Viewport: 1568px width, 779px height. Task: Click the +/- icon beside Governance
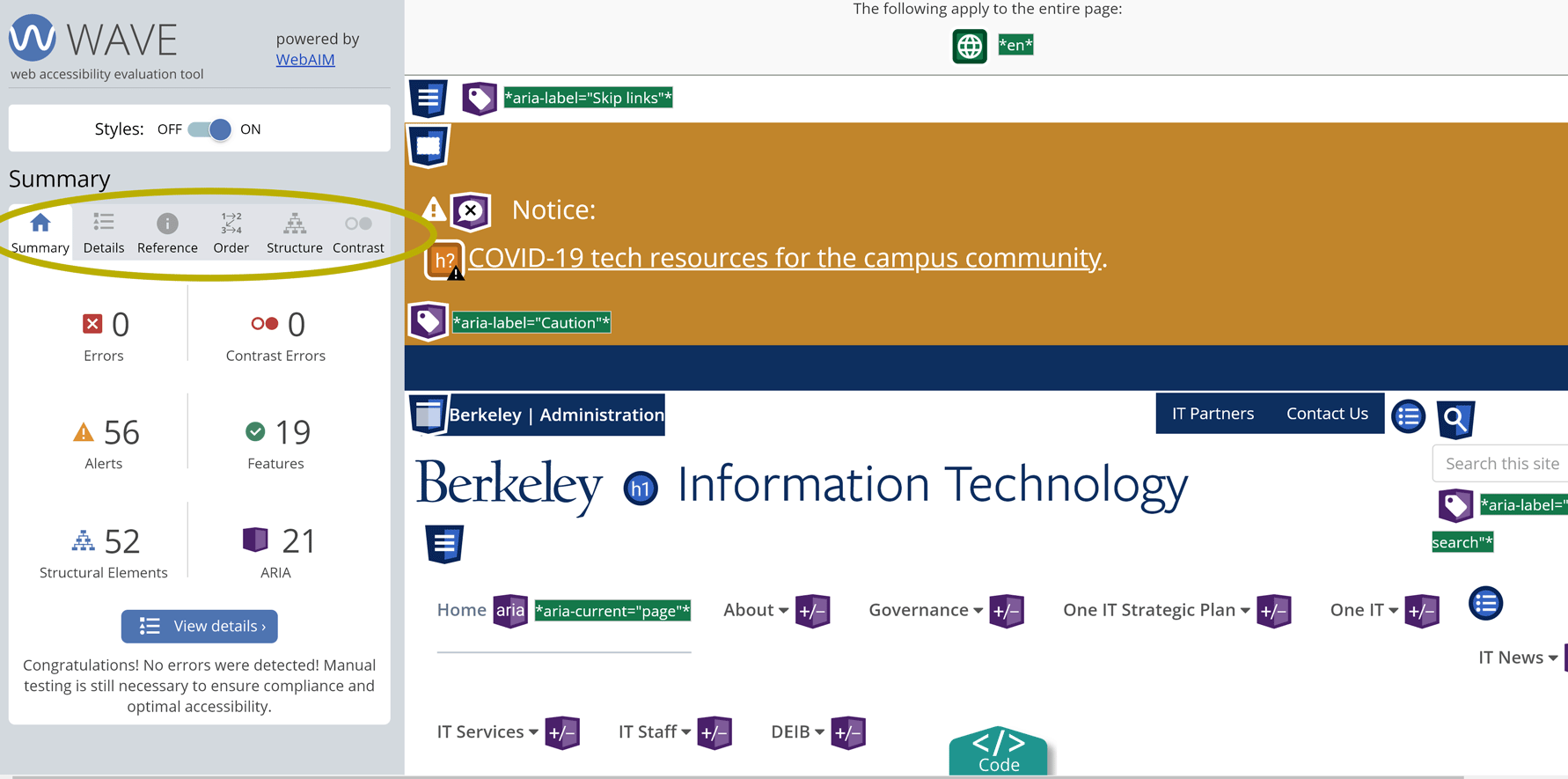point(1007,610)
